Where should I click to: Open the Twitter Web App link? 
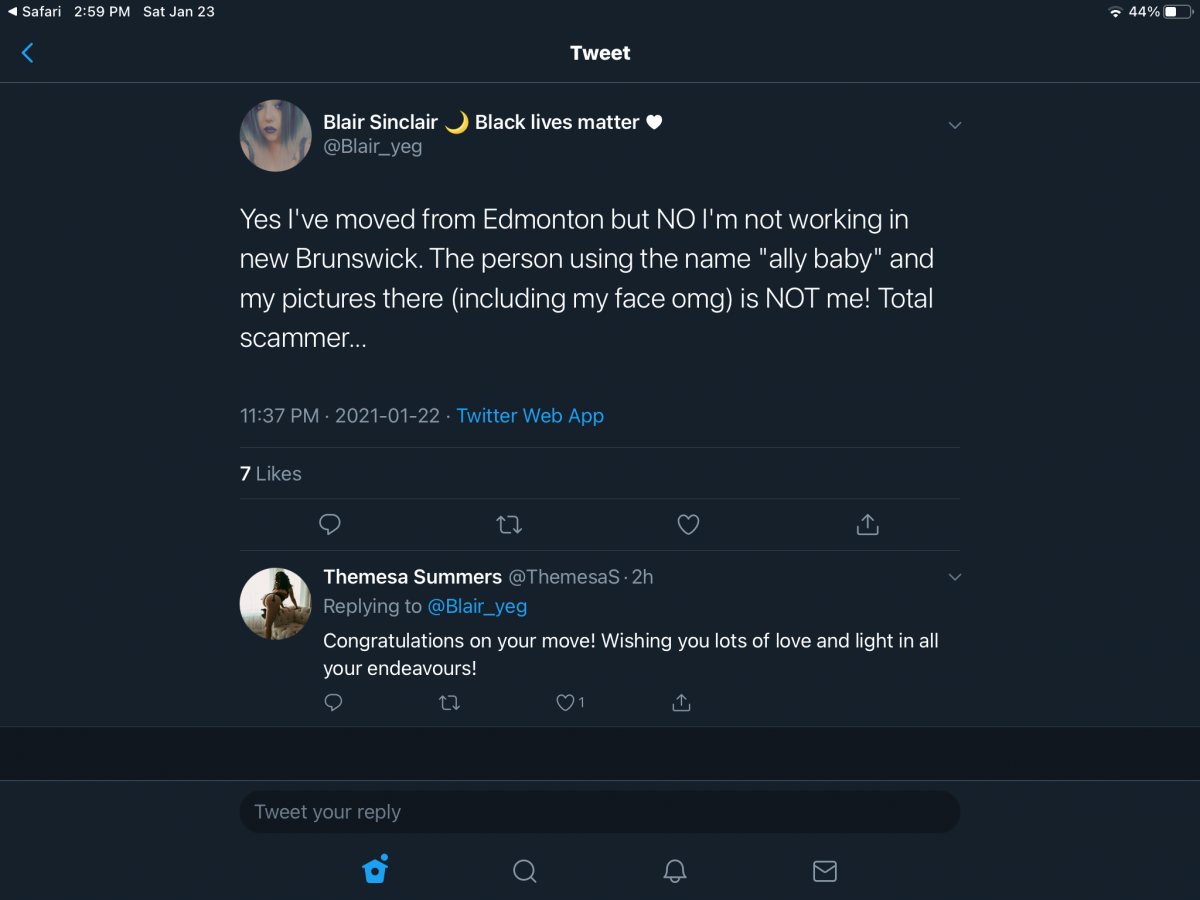coord(530,416)
